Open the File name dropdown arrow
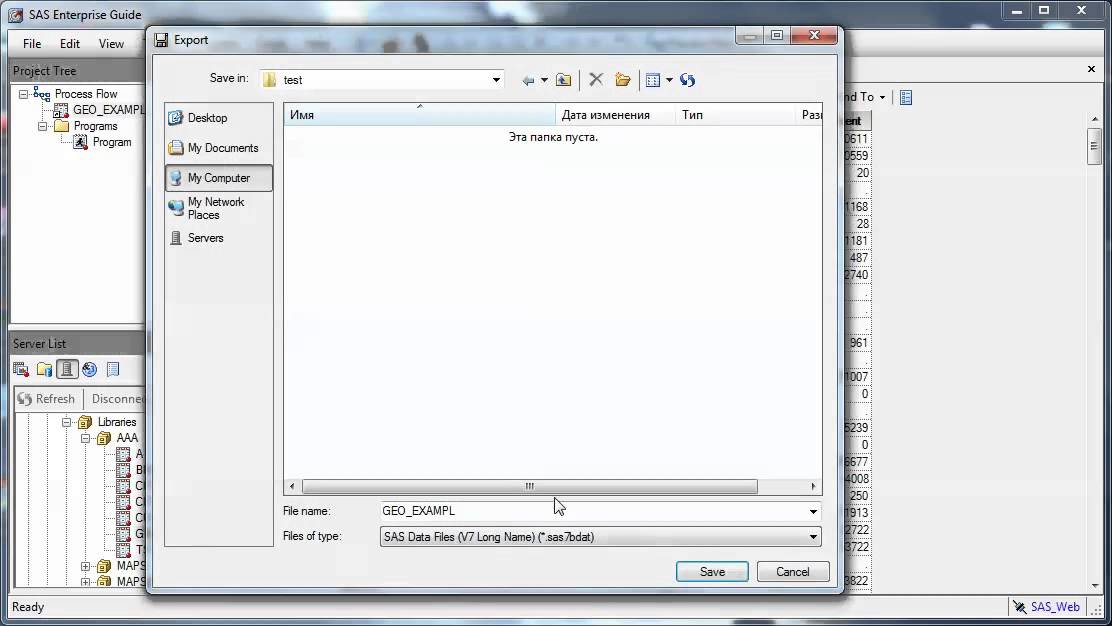Image resolution: width=1112 pixels, height=626 pixels. tap(813, 511)
